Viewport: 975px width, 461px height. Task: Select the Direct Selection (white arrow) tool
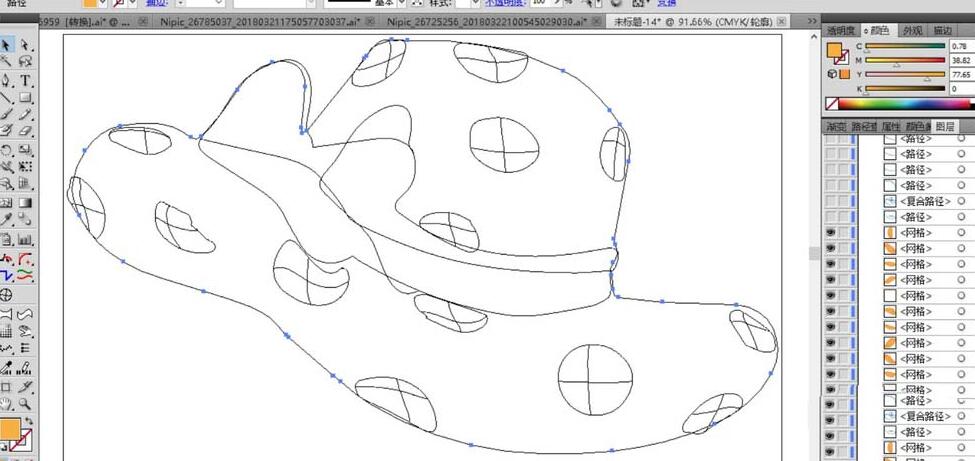[25, 45]
